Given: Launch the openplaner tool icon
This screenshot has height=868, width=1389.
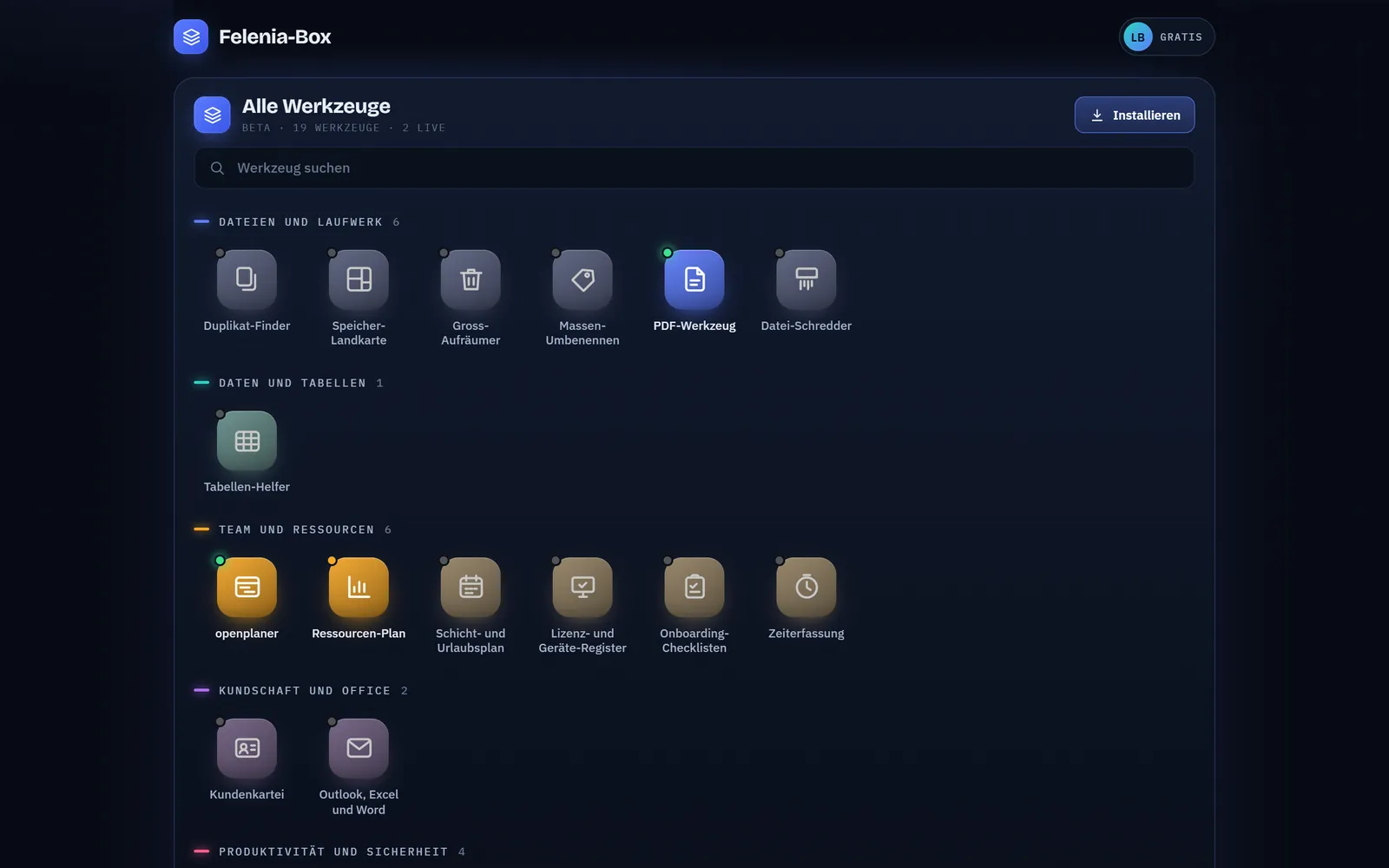Looking at the screenshot, I should 247,588.
